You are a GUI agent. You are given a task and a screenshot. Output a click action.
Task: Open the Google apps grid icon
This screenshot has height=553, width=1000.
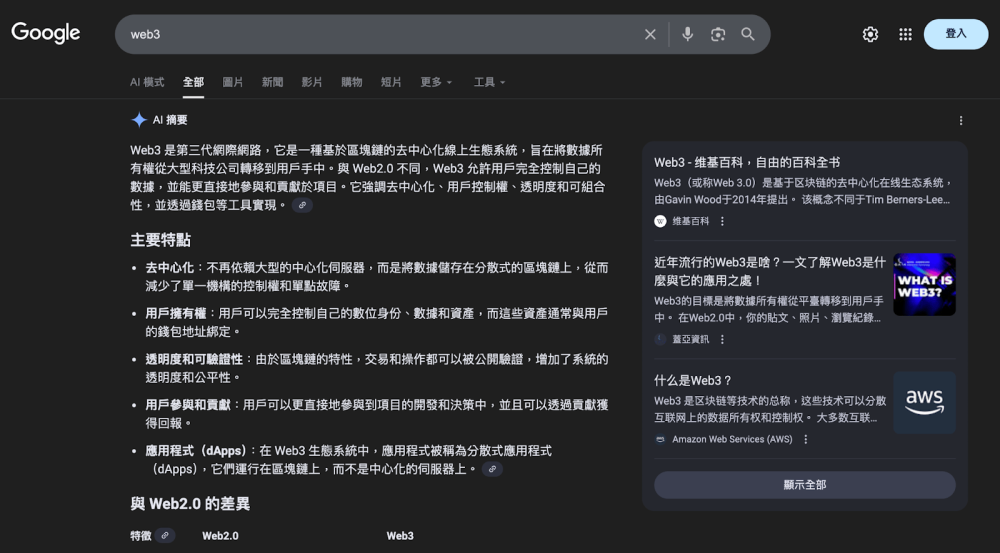(x=905, y=34)
